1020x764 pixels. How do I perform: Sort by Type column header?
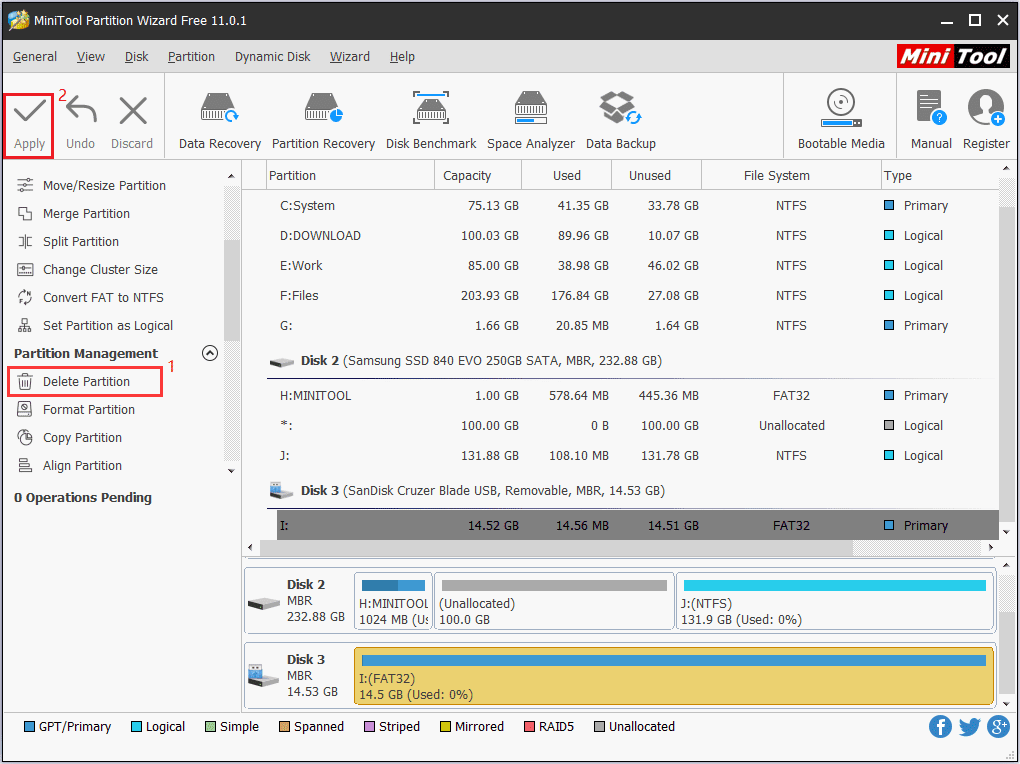pos(939,176)
